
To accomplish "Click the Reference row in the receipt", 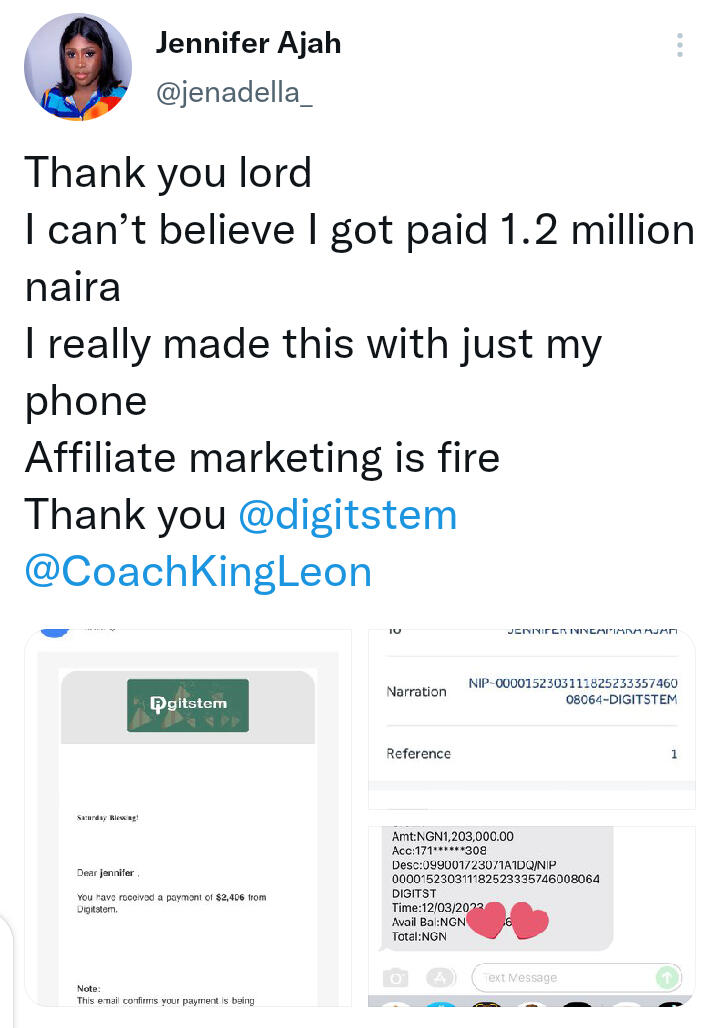I will tap(531, 754).
